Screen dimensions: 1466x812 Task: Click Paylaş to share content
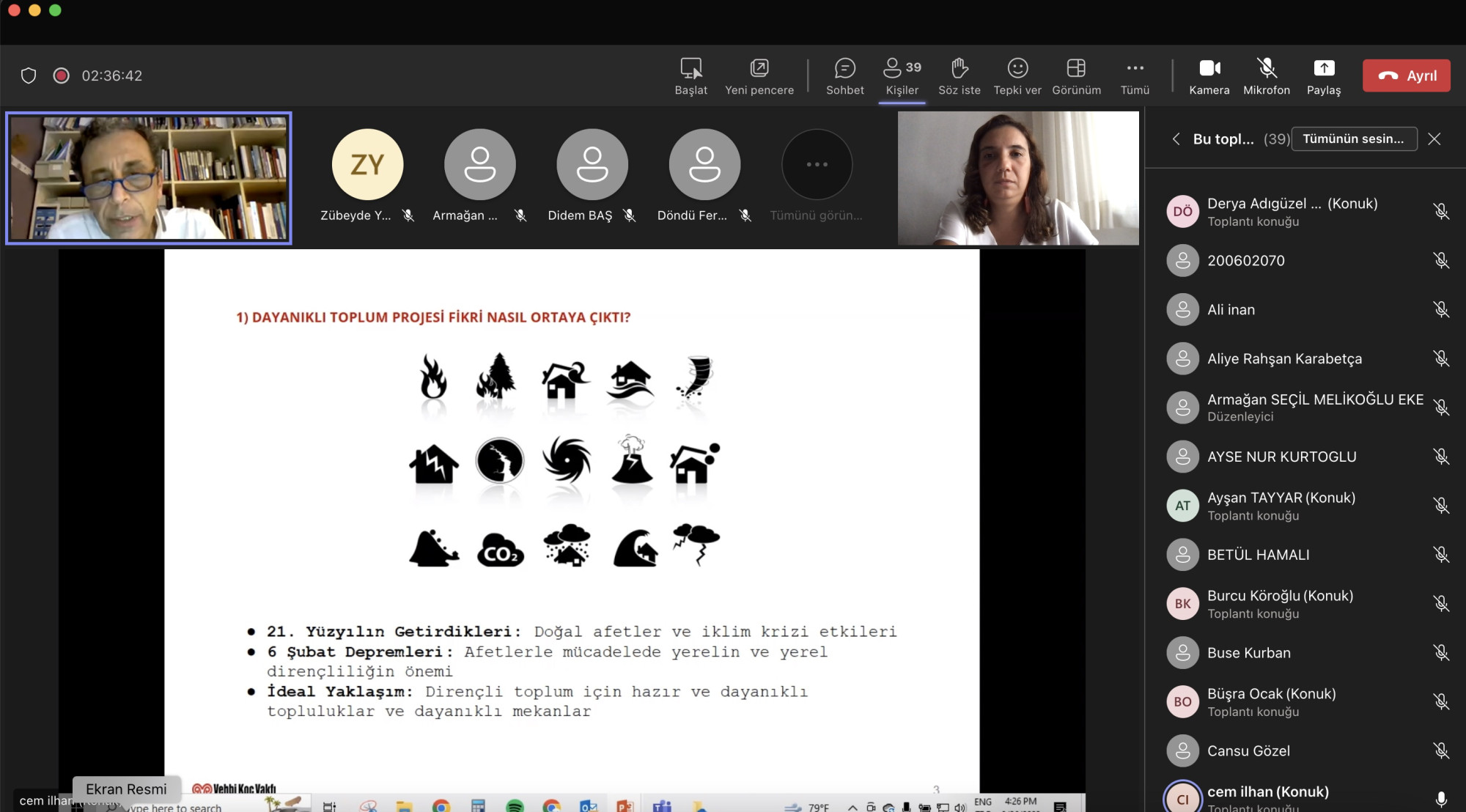(x=1323, y=76)
